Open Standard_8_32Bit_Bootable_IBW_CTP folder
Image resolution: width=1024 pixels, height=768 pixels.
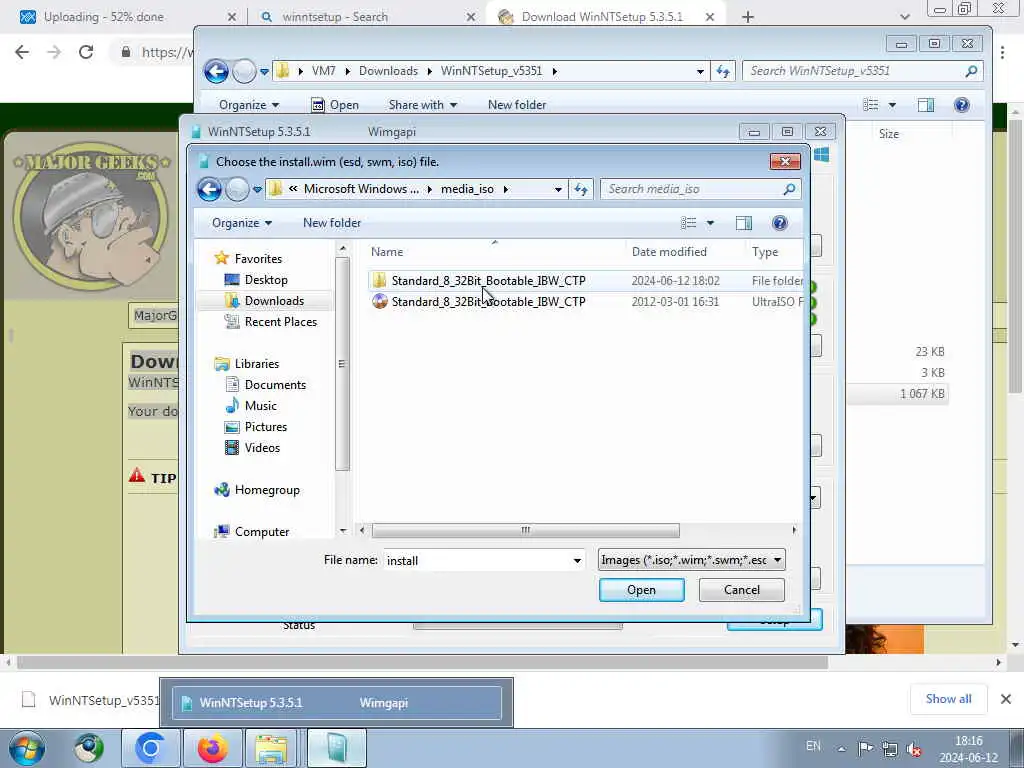(x=488, y=281)
